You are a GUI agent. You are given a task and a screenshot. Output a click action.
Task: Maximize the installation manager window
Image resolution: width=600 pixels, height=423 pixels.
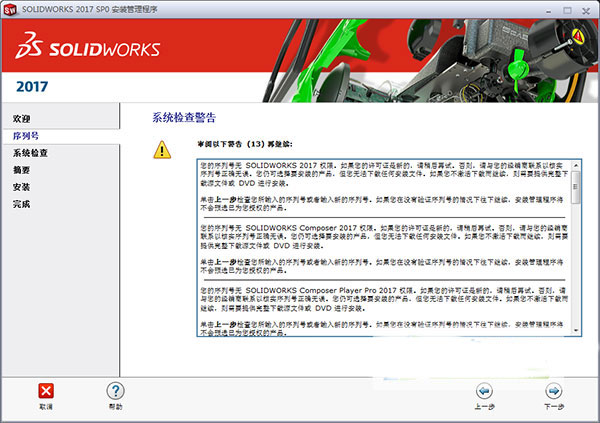point(567,10)
